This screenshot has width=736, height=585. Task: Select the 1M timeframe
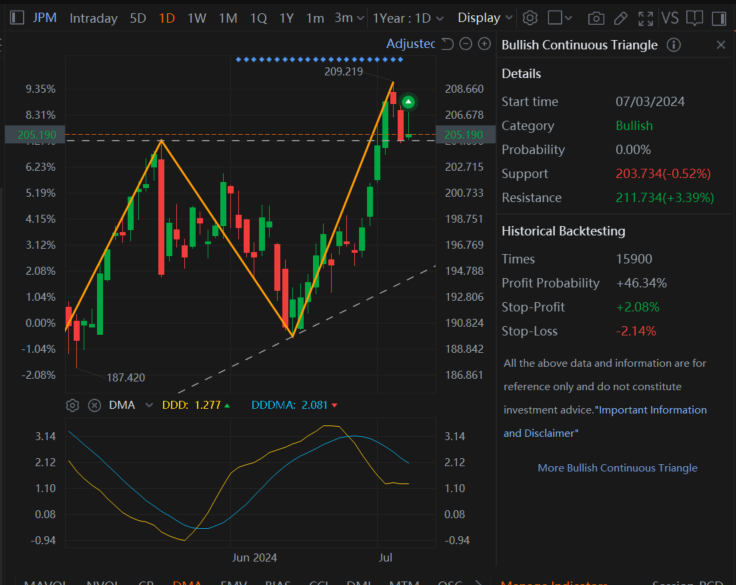228,18
